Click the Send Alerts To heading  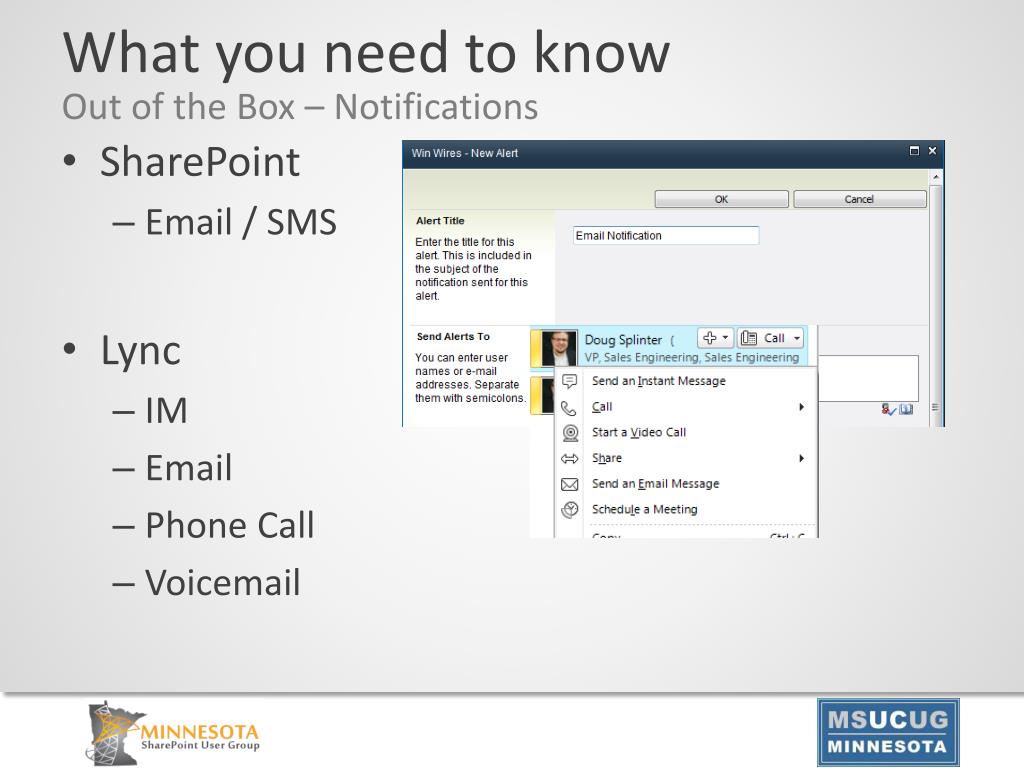click(453, 336)
